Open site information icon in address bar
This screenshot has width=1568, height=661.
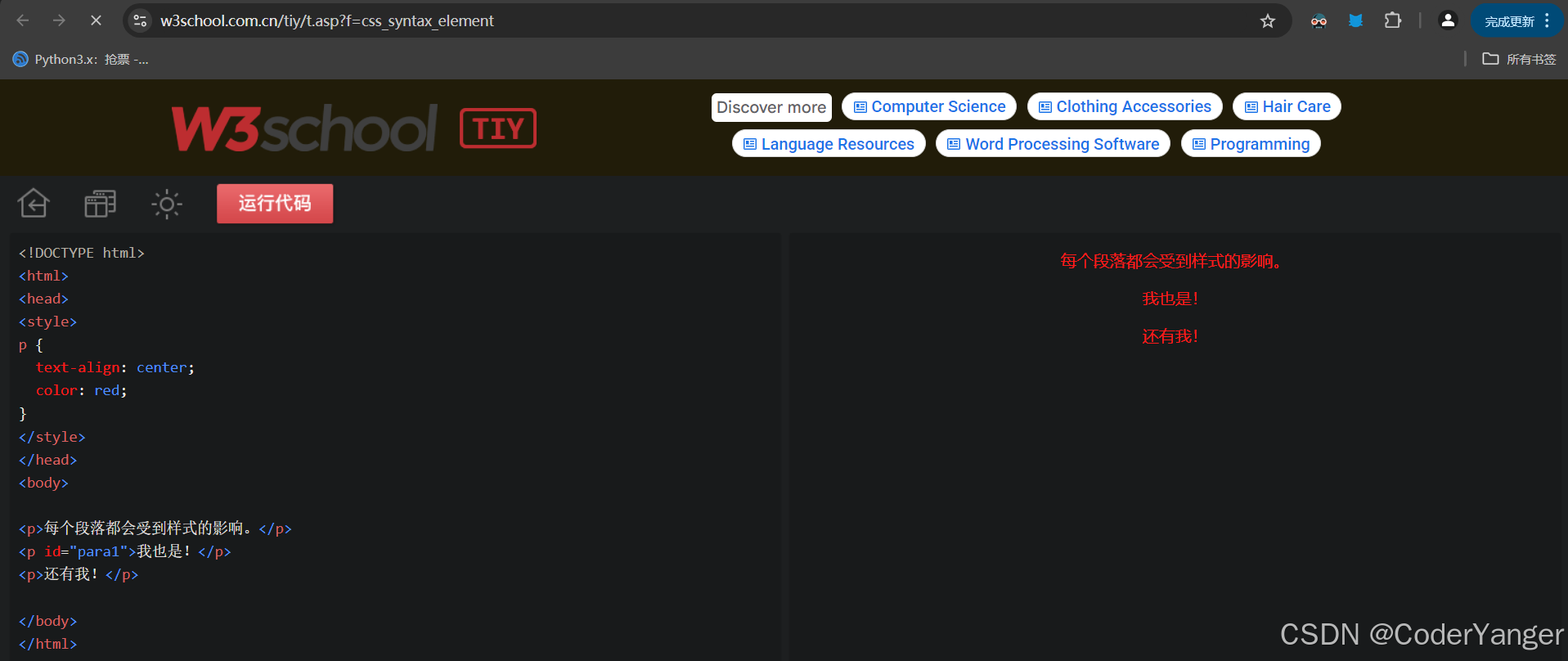141,20
